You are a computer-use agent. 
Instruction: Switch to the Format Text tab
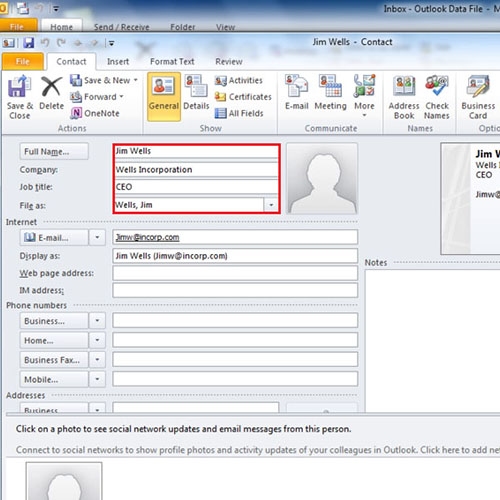[172, 61]
